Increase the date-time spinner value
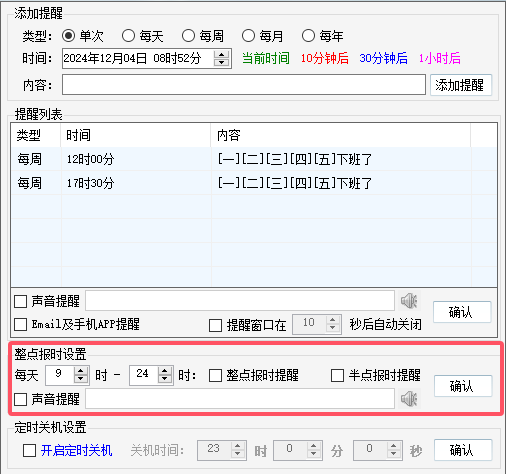This screenshot has width=506, height=474. tap(221, 54)
